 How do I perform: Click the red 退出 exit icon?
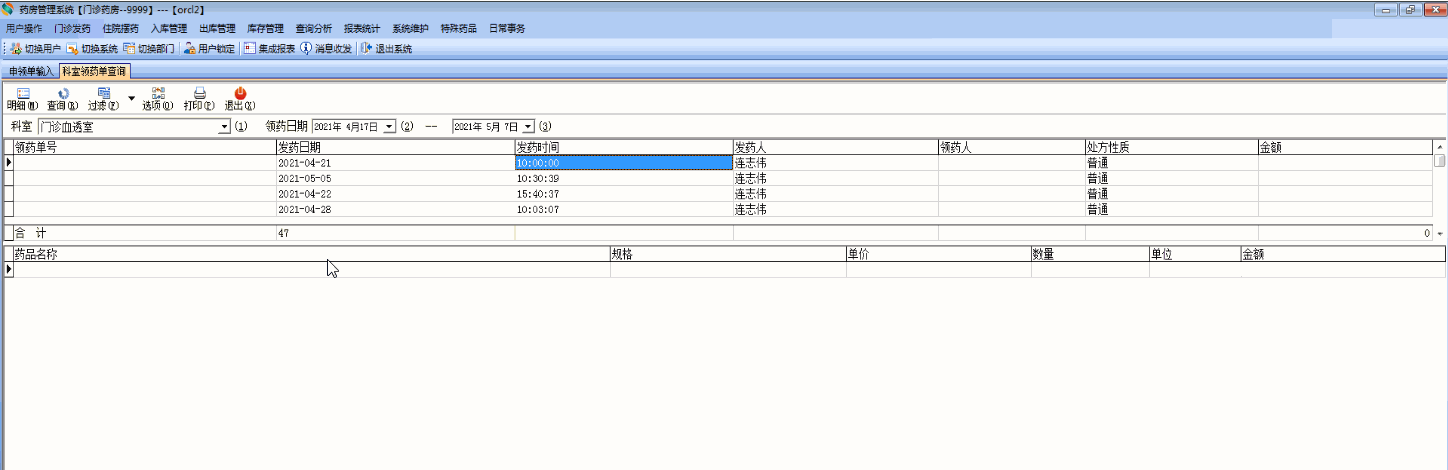[x=240, y=98]
